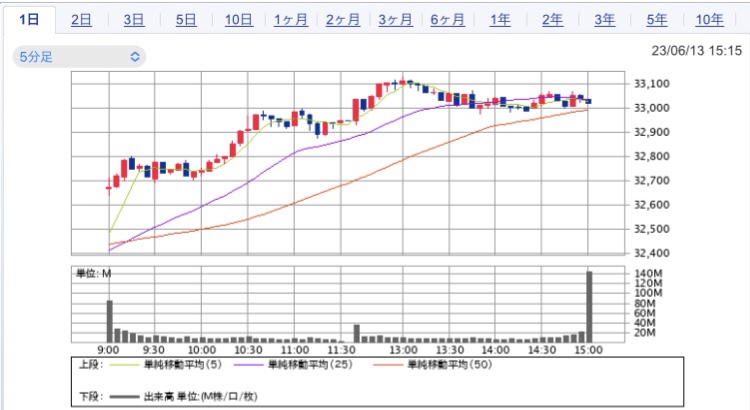Click the 出来高 単位:(M株/口/枚) legend text

[x=201, y=397]
